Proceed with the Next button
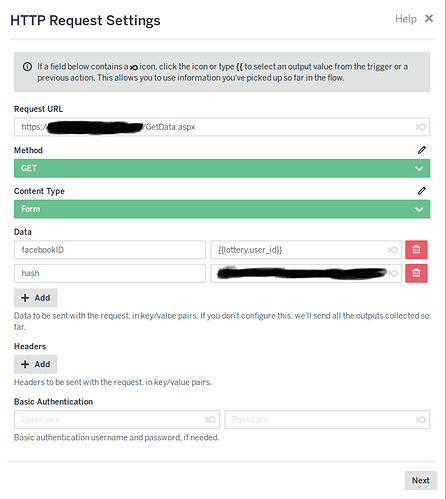 (421, 480)
